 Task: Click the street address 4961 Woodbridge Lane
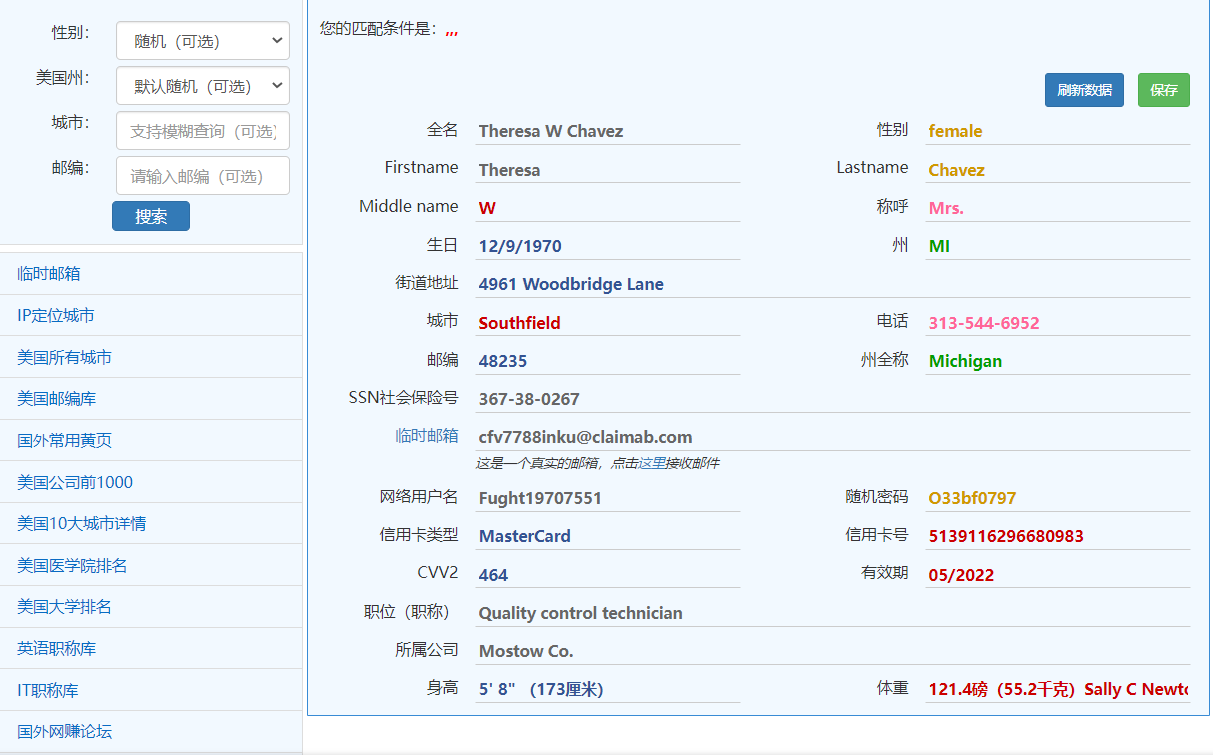tap(832, 284)
